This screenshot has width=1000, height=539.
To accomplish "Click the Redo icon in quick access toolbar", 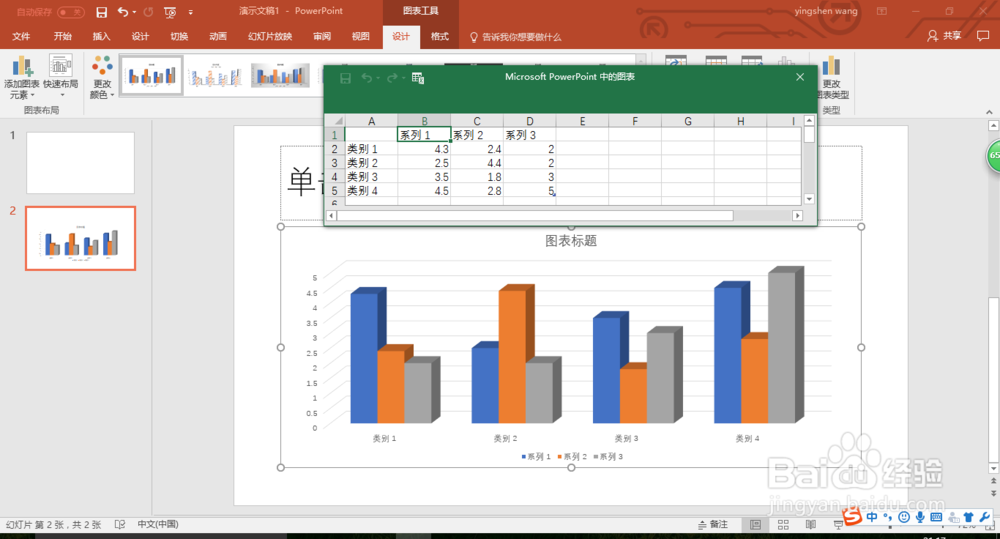I will pos(148,11).
